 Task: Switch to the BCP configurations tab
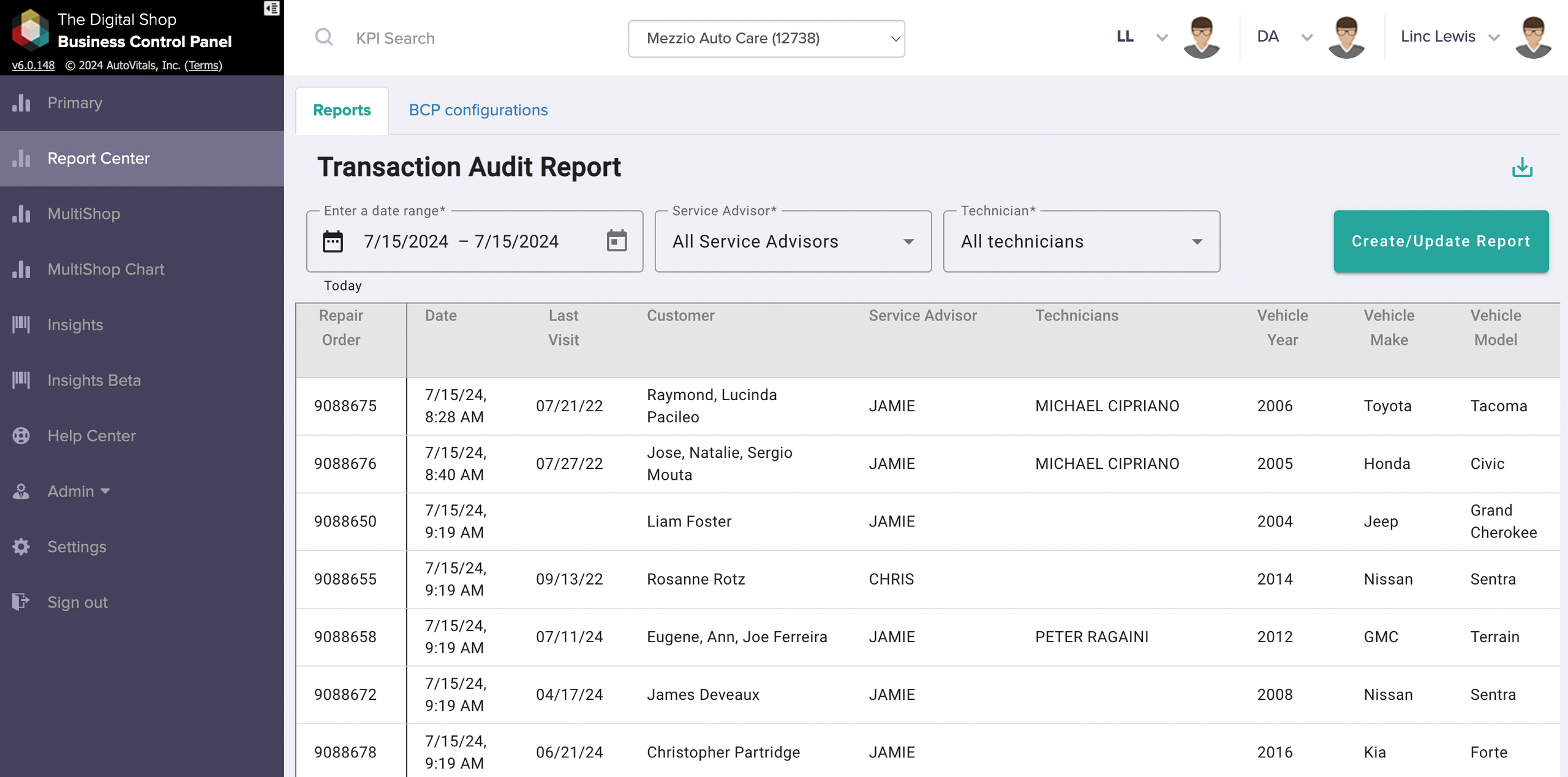pyautogui.click(x=478, y=110)
